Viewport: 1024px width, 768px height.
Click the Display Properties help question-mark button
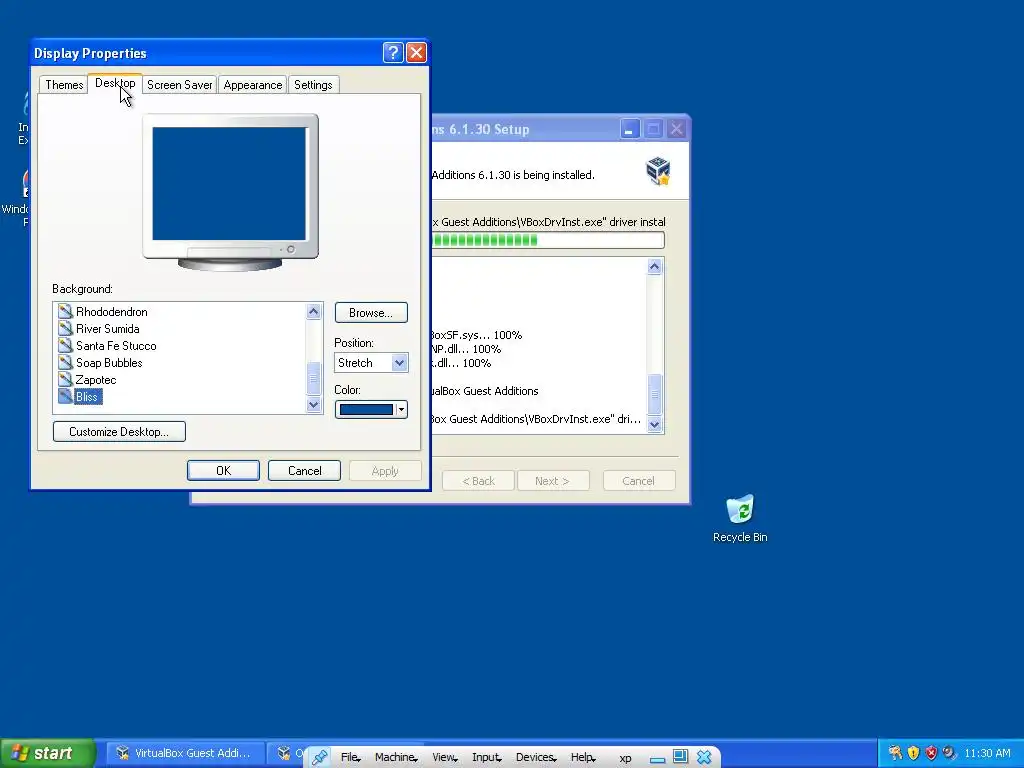pyautogui.click(x=392, y=52)
